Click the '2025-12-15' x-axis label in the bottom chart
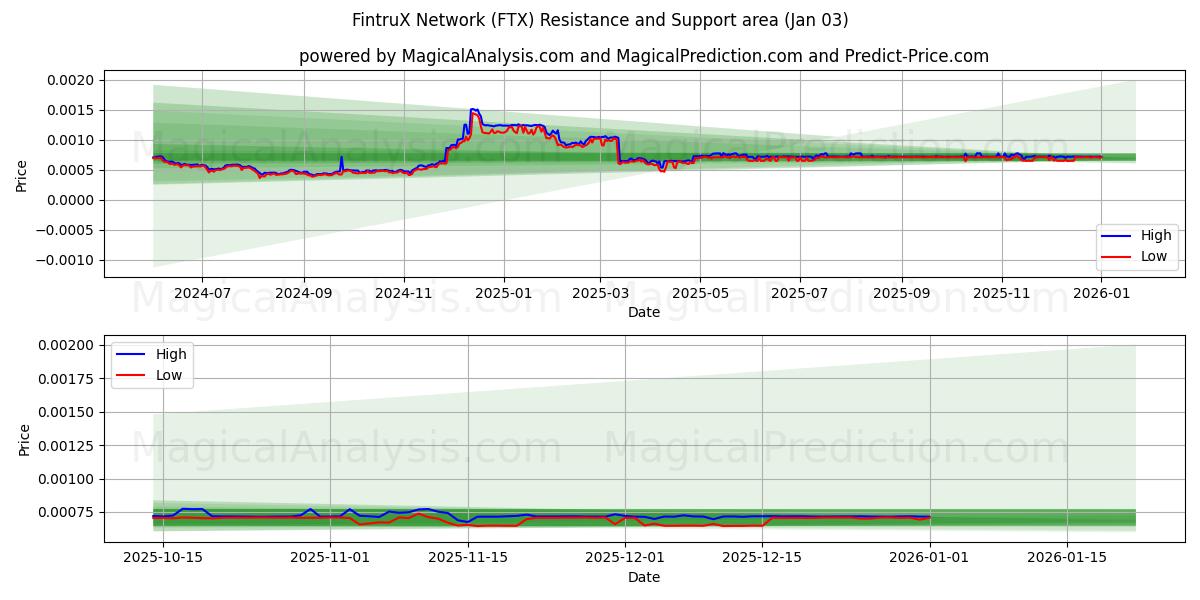Viewport: 1200px width, 600px height. 762,558
